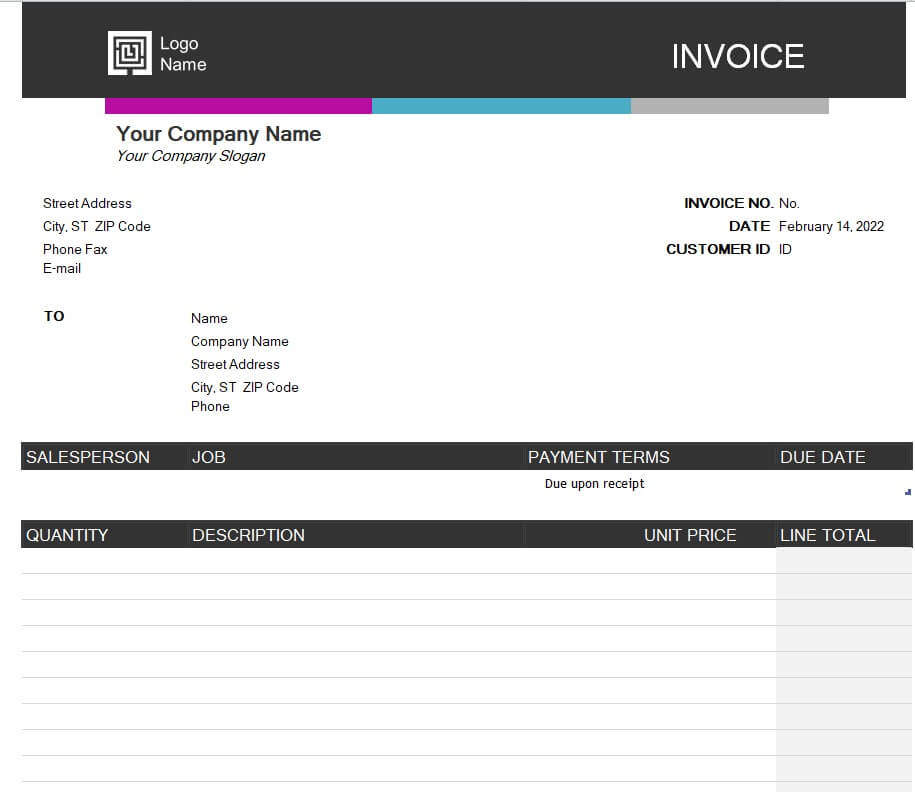Screen dimensions: 915x792
Task: Select the "Logo Name" text beside the logo
Action: tap(183, 54)
